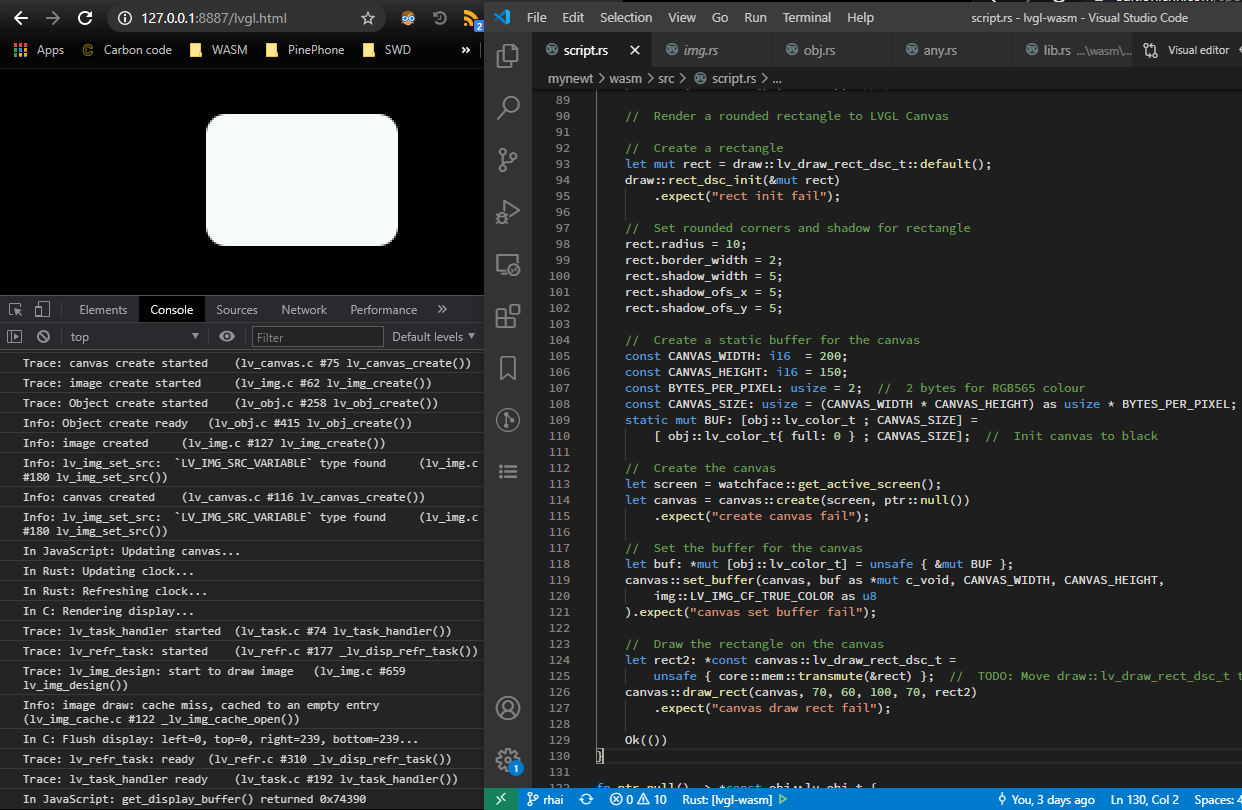The image size is (1242, 810).
Task: Click the Manage gear icon
Action: tap(508, 758)
